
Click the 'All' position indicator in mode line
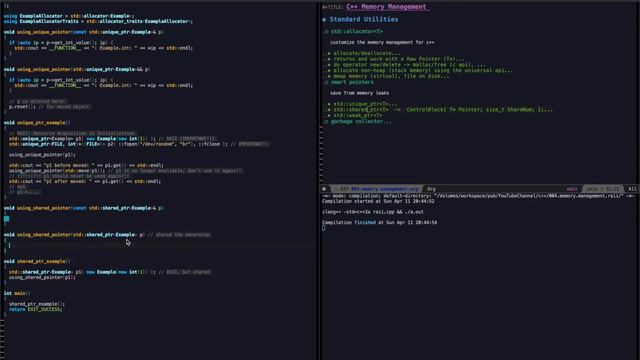point(632,189)
